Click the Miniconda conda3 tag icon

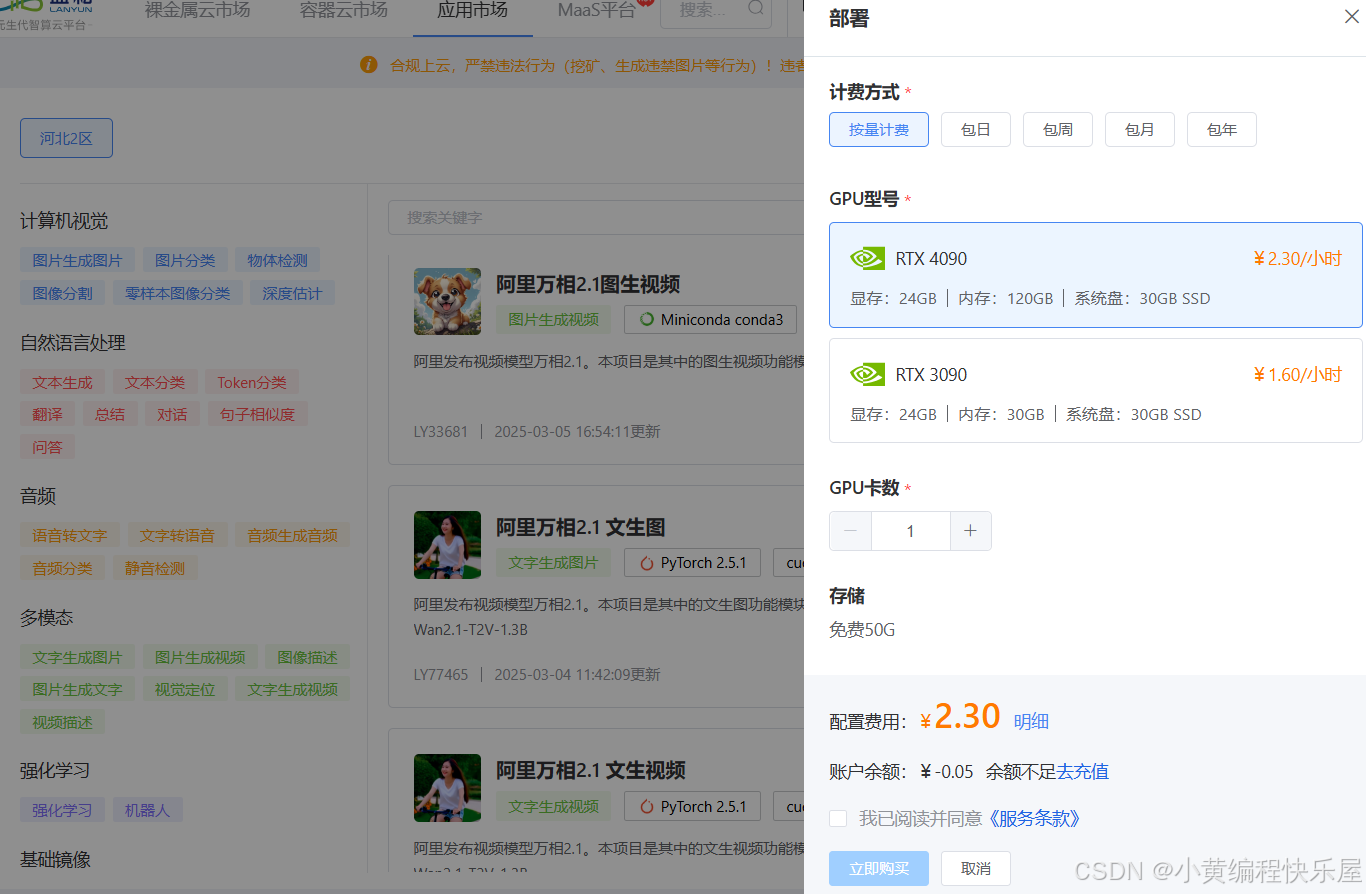pyautogui.click(x=646, y=320)
